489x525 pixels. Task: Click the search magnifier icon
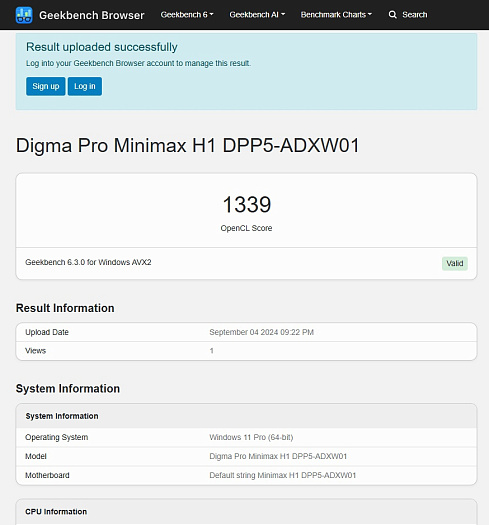point(393,15)
